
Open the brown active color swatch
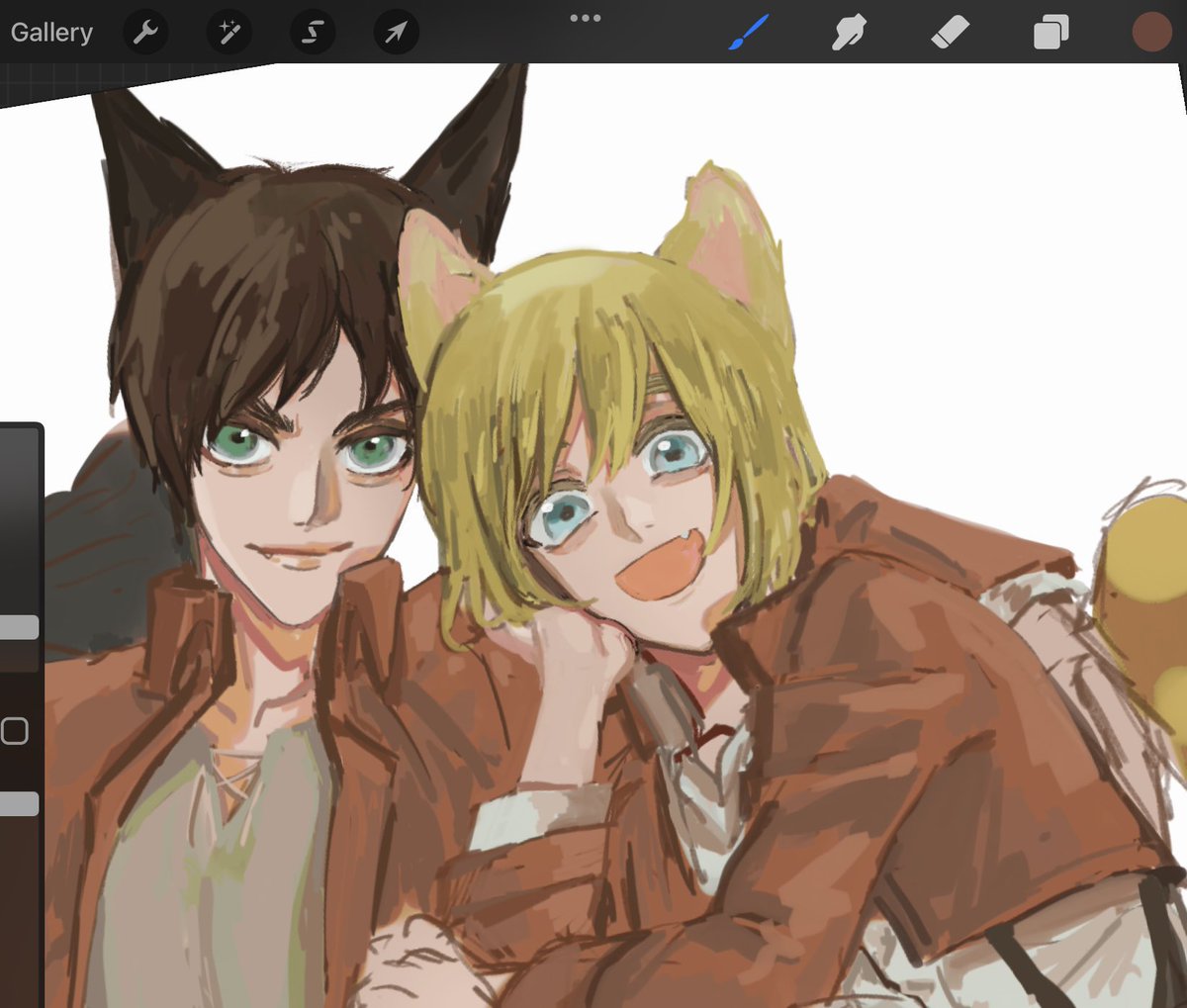tap(1151, 33)
